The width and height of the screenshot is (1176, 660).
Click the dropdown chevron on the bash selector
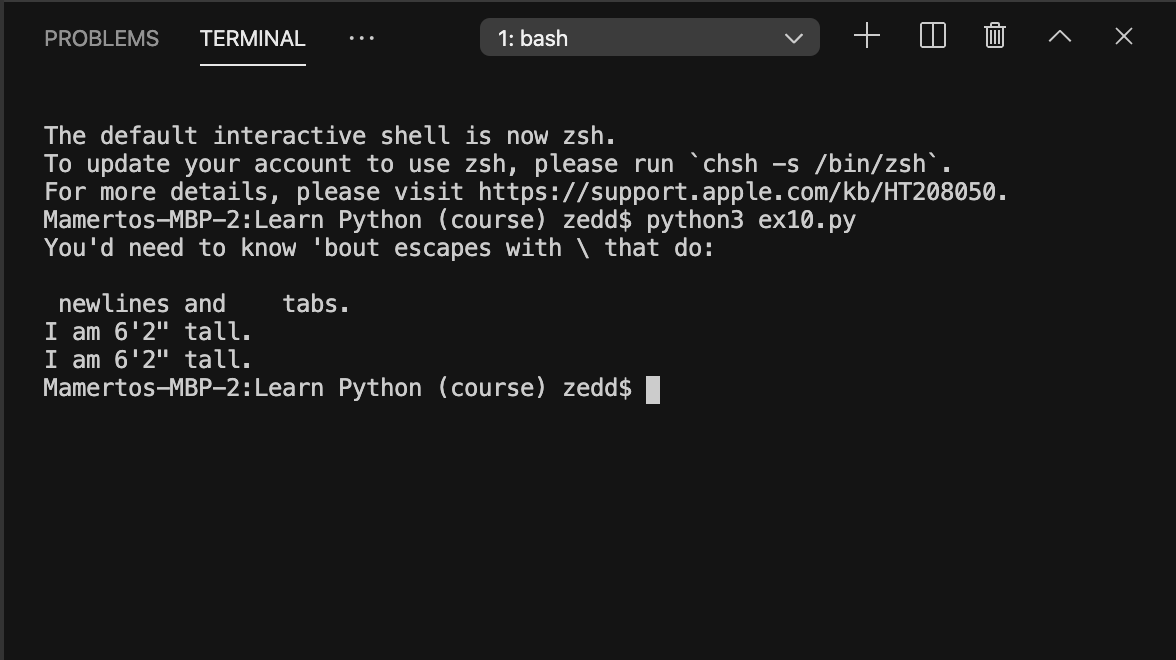click(794, 37)
